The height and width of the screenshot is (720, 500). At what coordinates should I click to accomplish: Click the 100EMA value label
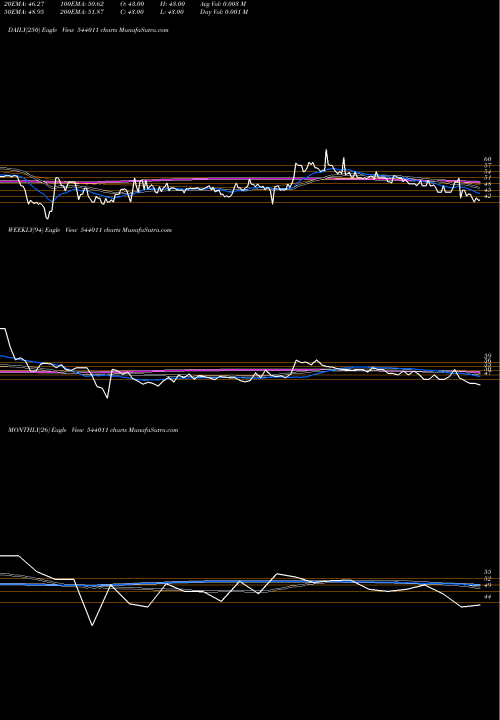tap(80, 4)
